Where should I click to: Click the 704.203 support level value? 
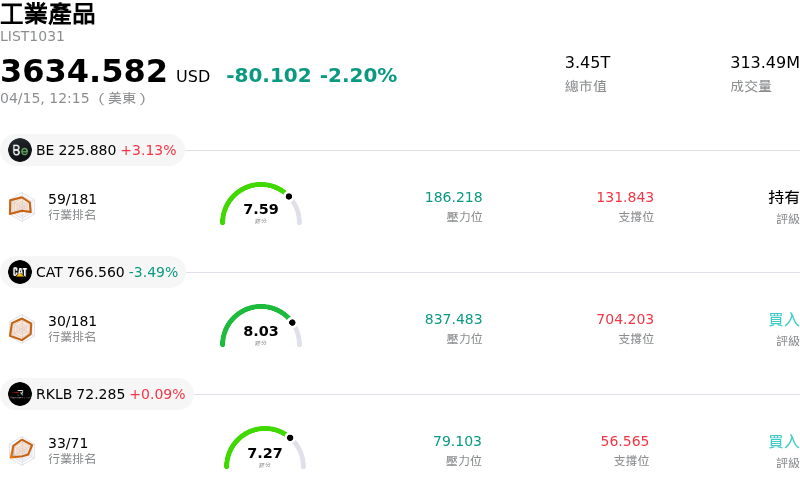(x=625, y=319)
